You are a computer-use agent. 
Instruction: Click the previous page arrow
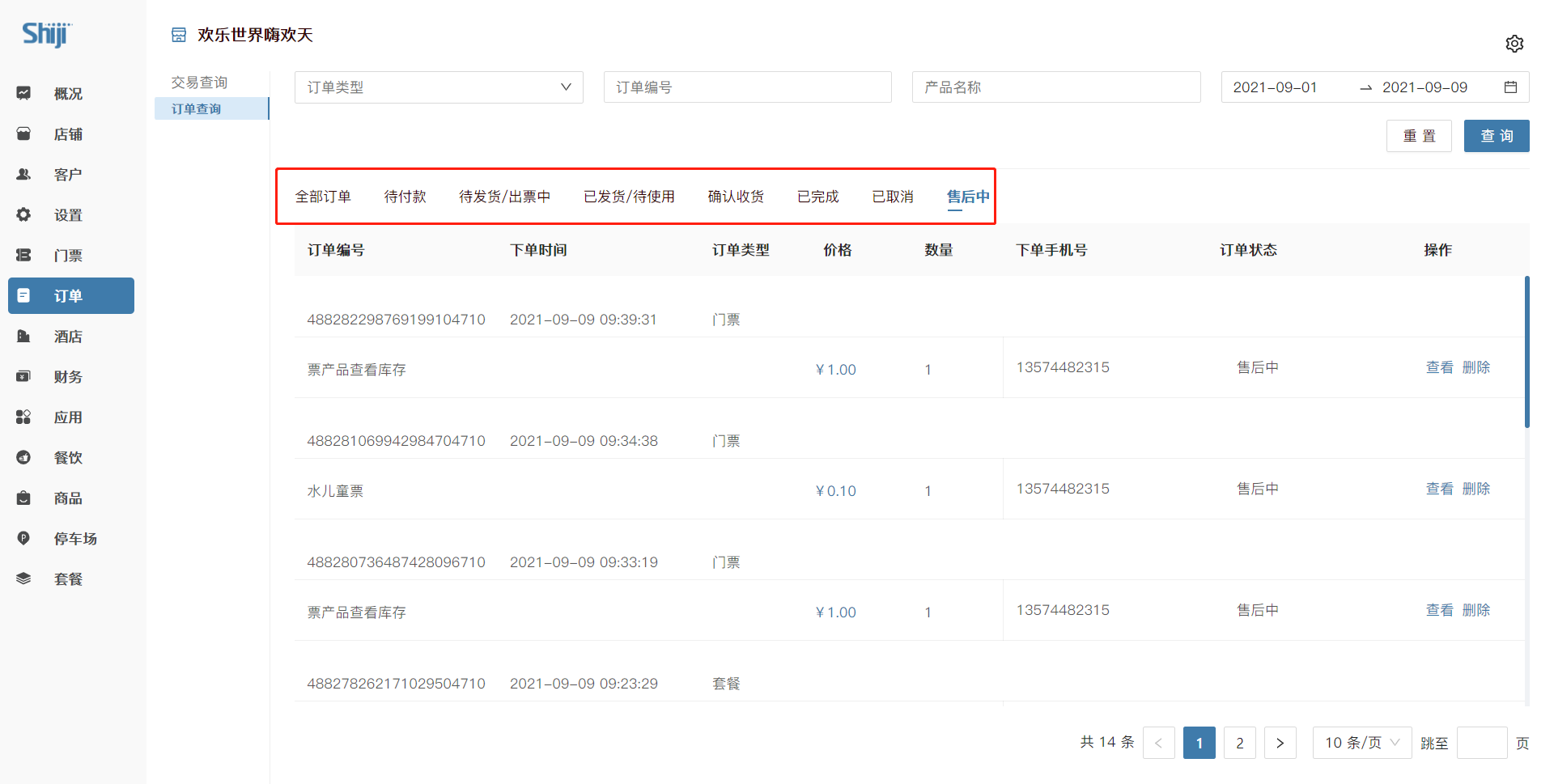[1159, 743]
